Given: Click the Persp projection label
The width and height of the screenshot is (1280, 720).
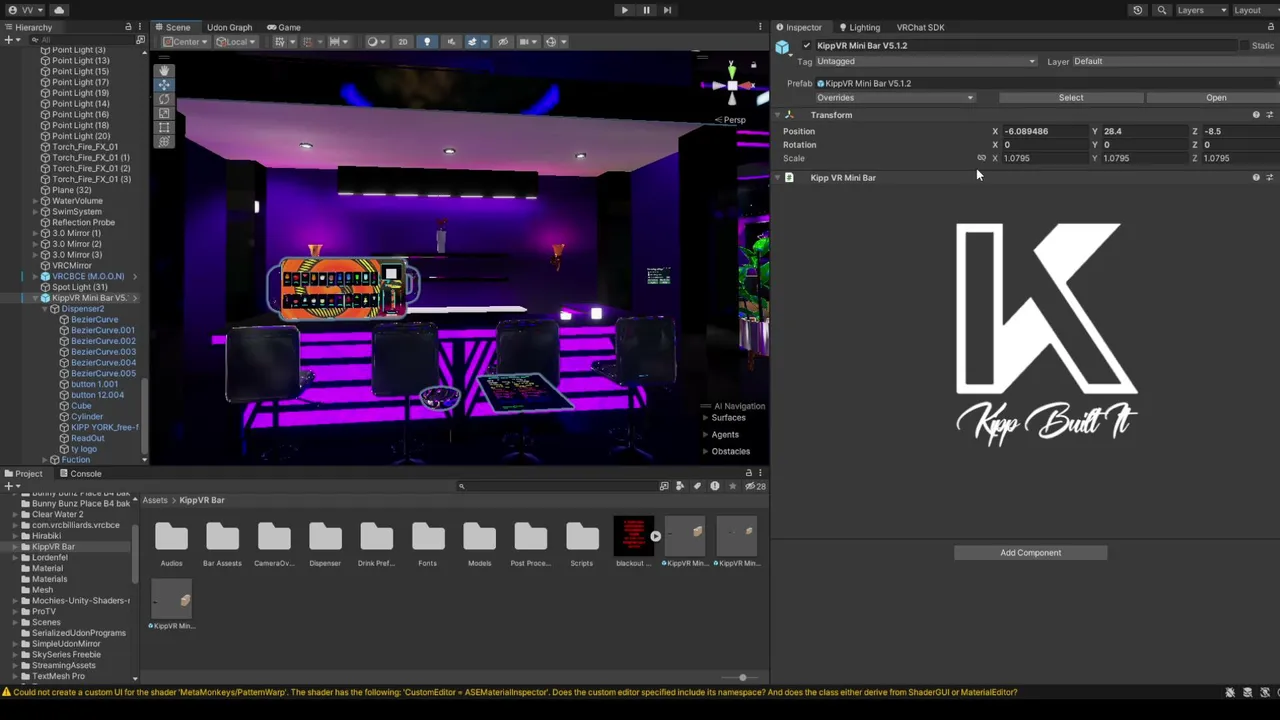Looking at the screenshot, I should [x=734, y=120].
